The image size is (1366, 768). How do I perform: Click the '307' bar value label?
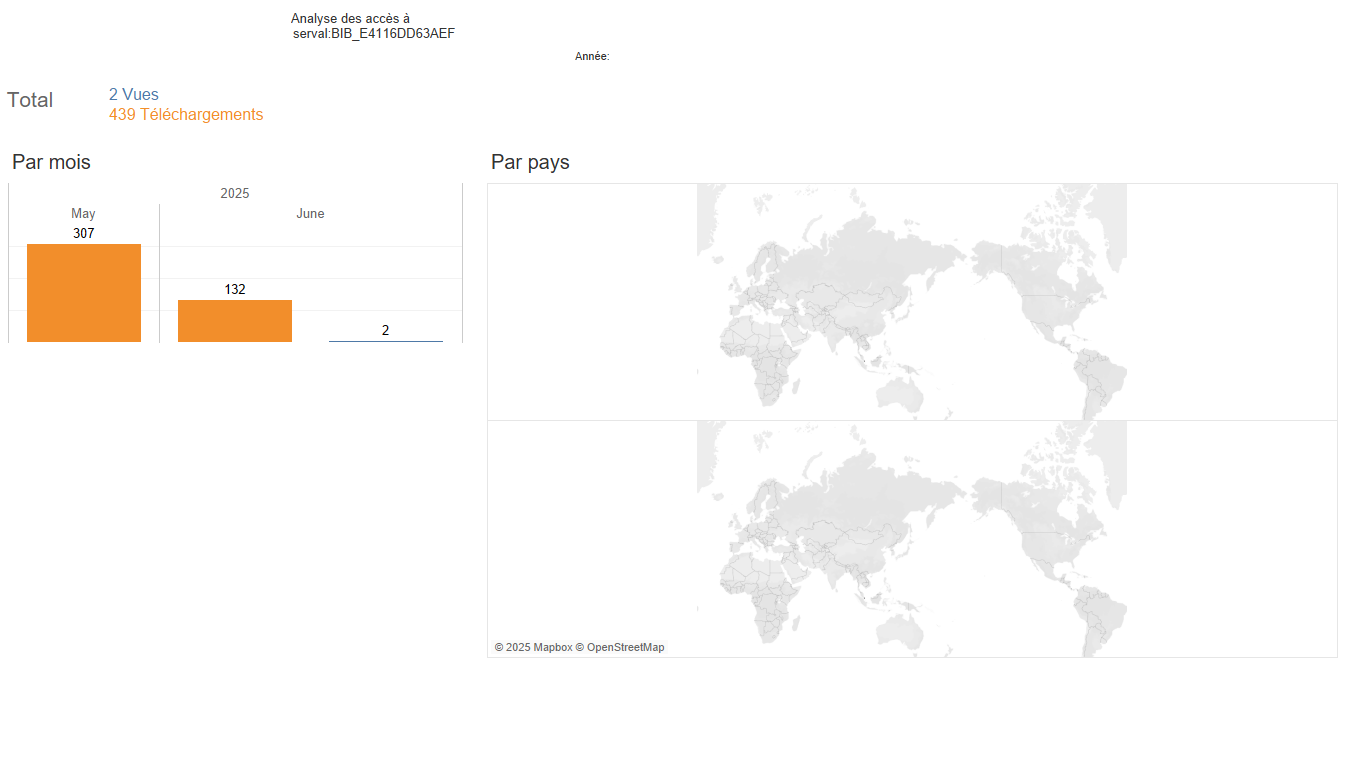[84, 233]
